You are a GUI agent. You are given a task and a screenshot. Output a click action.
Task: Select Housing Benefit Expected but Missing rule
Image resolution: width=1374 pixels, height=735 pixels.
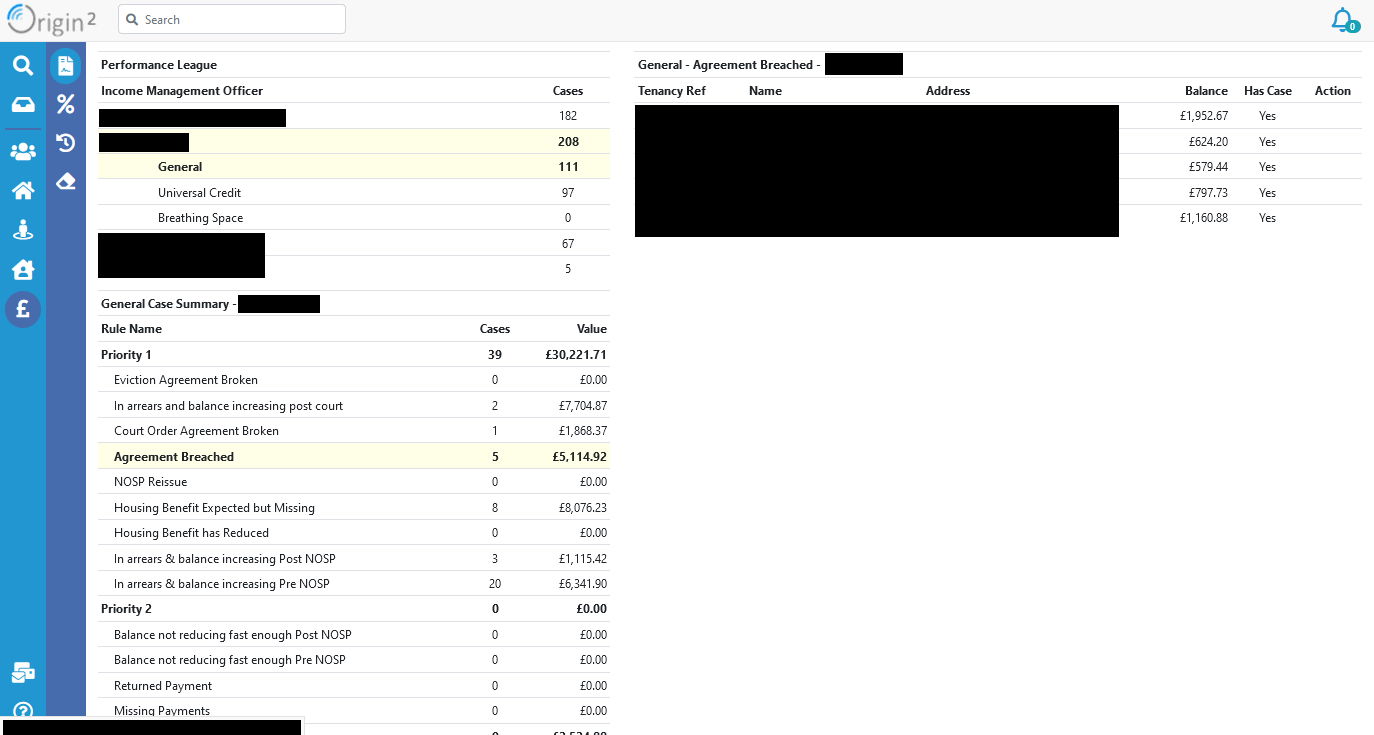pos(354,508)
